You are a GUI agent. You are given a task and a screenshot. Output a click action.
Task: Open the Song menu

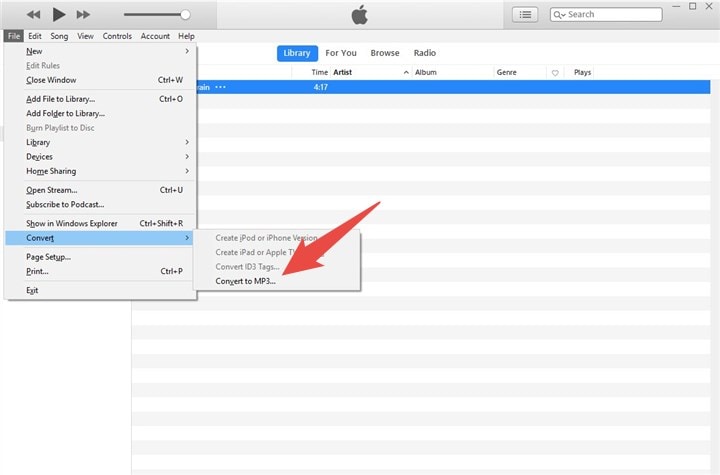pos(59,36)
